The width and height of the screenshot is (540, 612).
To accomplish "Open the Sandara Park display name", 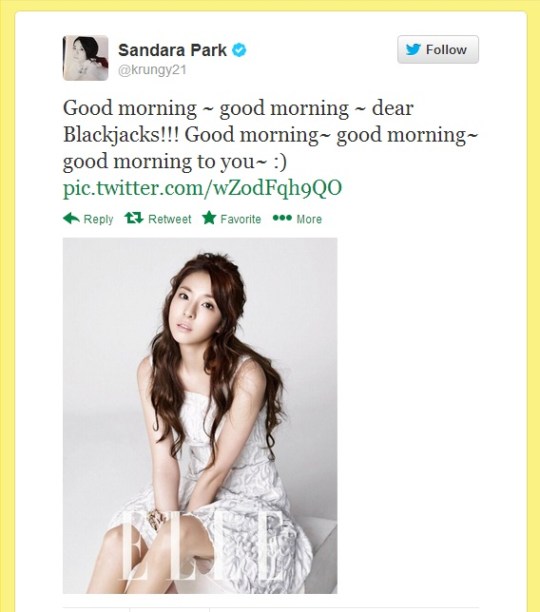I will (x=172, y=50).
